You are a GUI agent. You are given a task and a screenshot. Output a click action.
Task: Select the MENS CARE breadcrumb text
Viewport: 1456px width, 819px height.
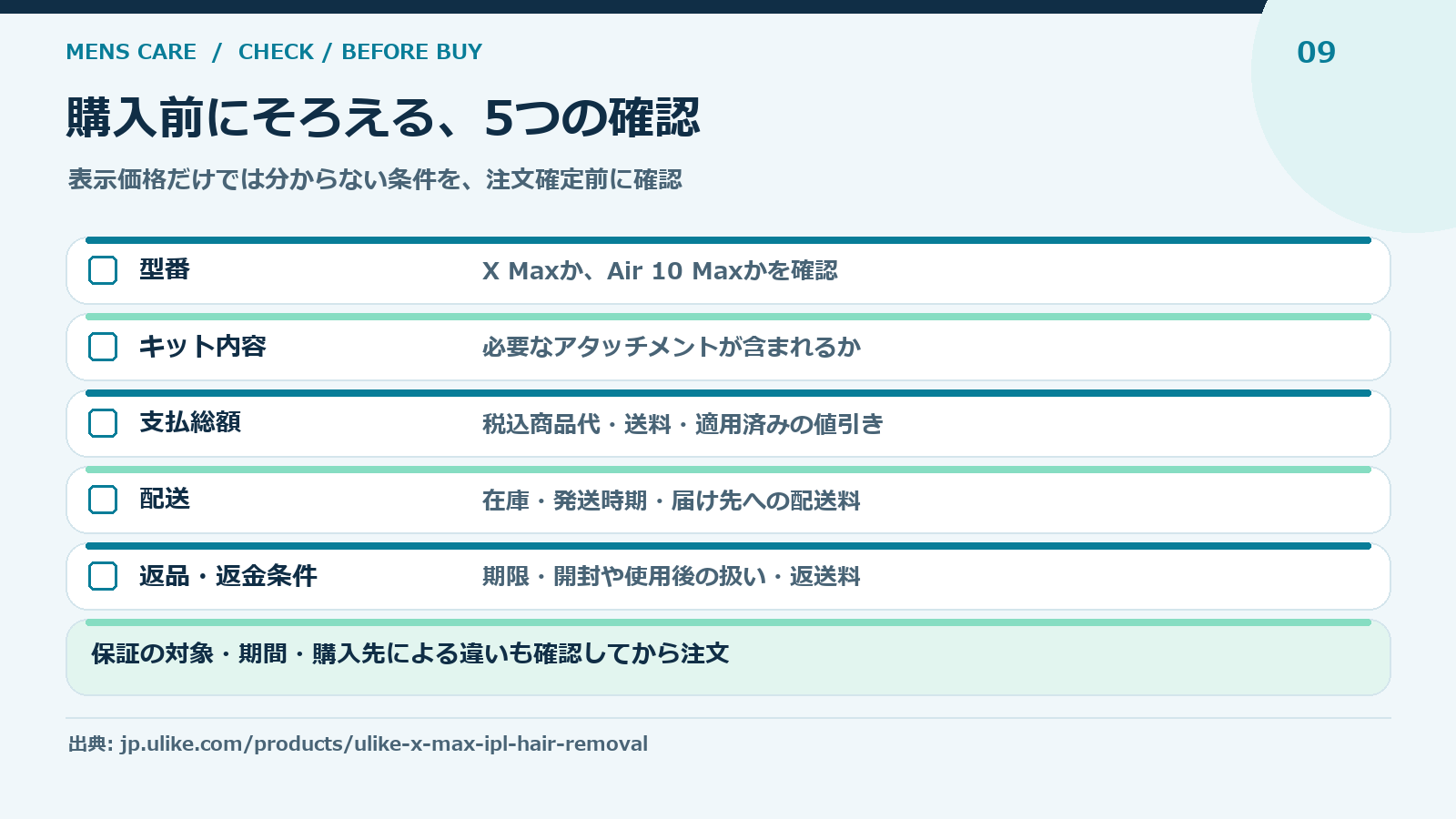tap(131, 52)
